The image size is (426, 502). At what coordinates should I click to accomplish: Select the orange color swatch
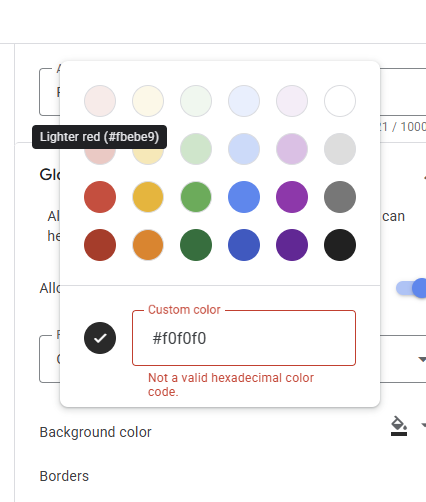[148, 245]
